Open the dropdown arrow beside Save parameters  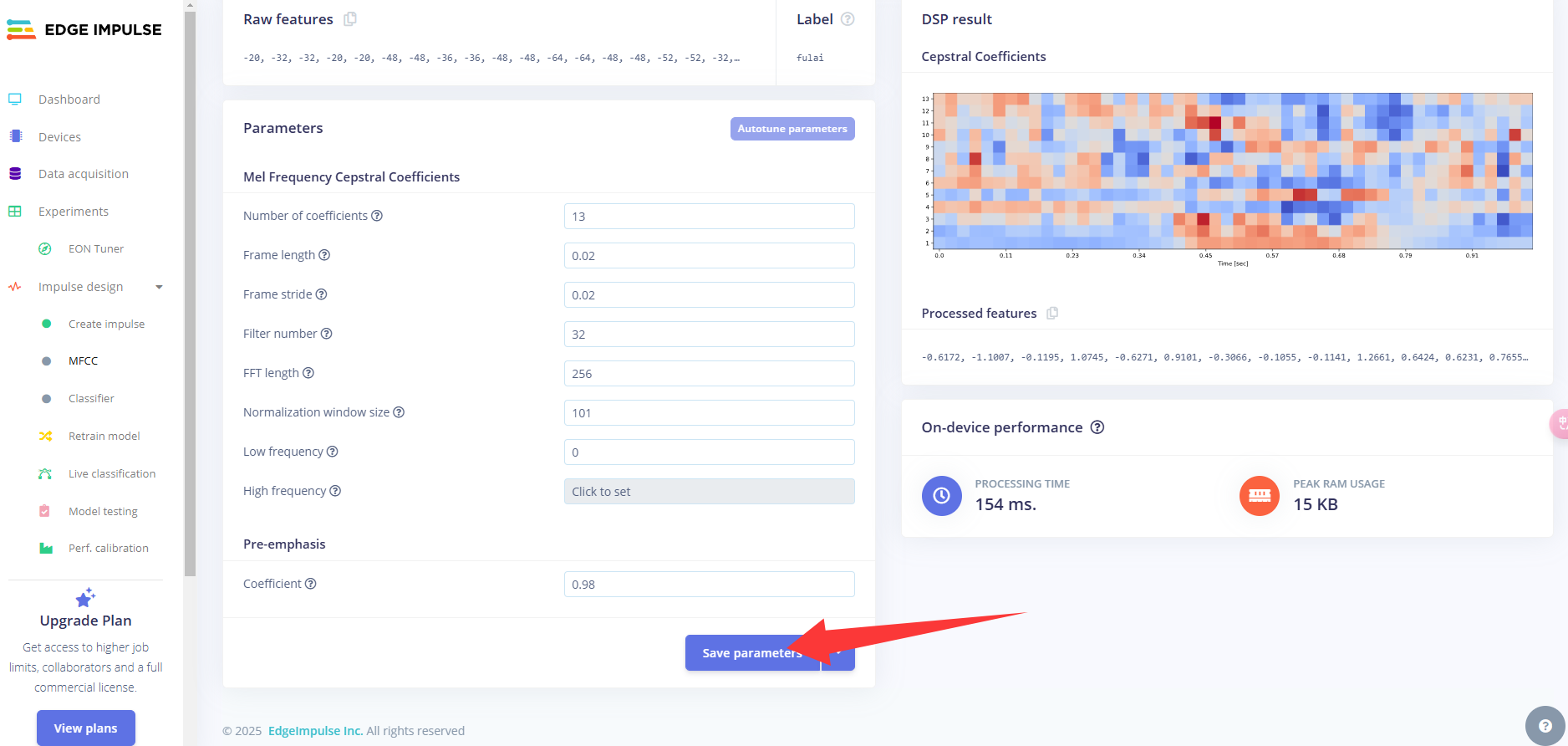(x=838, y=653)
